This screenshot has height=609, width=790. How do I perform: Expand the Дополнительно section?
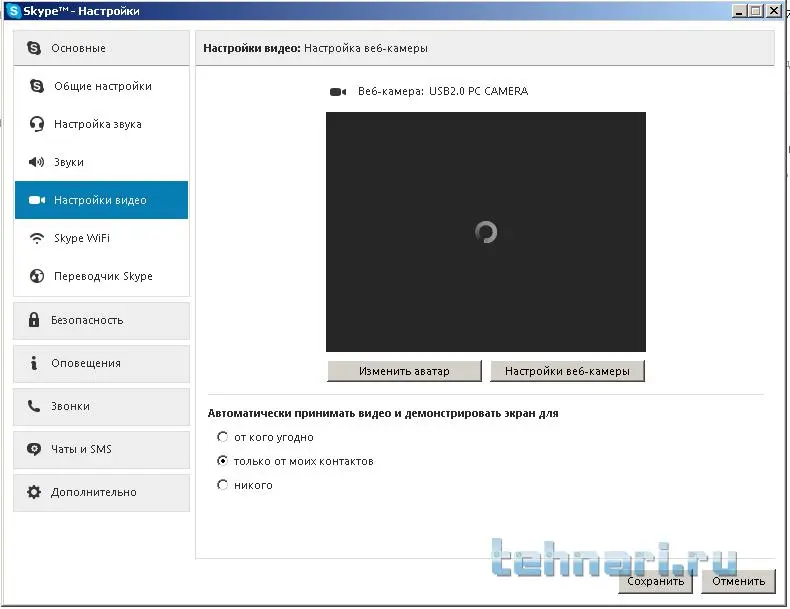pos(101,493)
